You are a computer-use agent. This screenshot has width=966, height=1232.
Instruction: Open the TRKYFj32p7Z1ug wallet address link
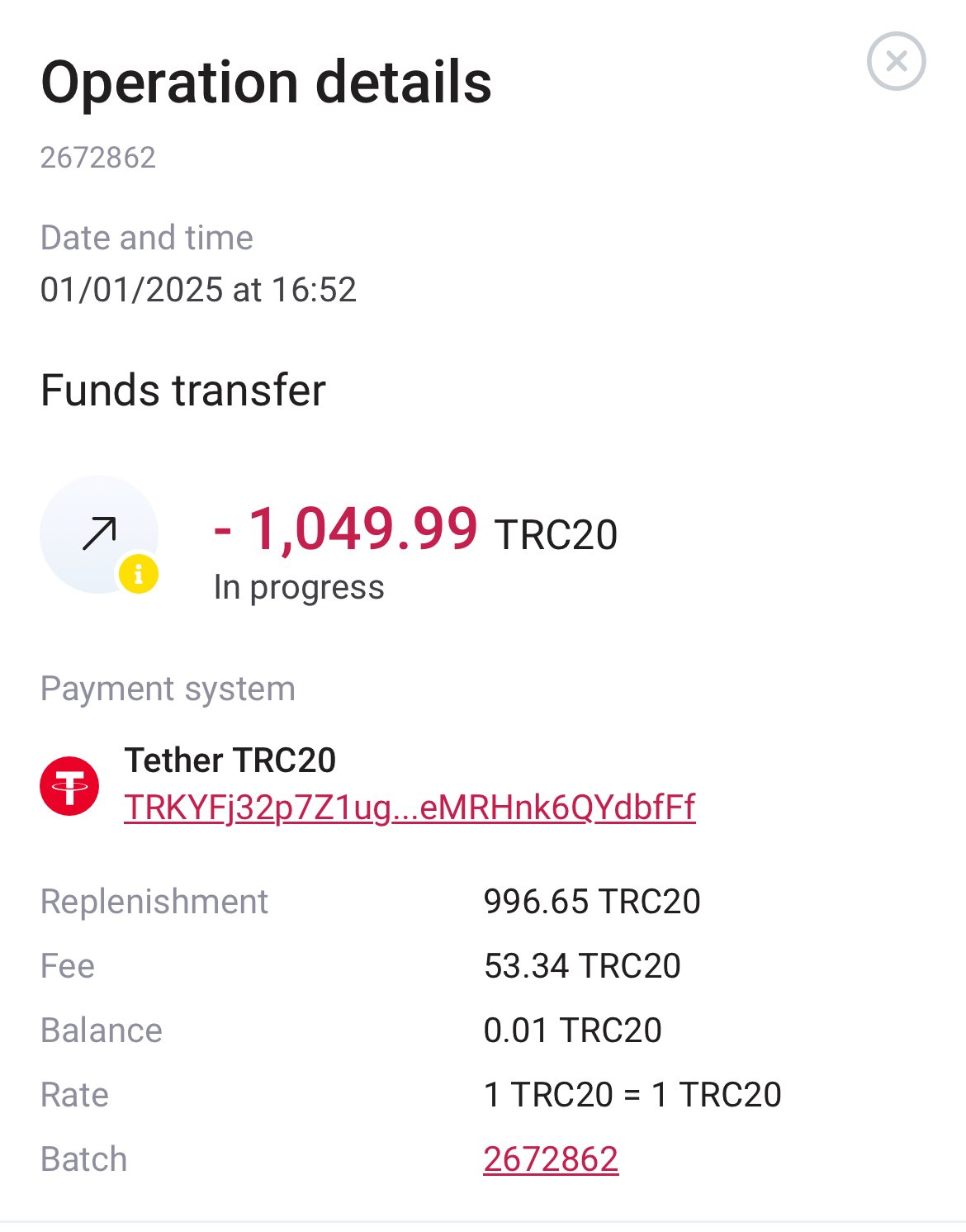tap(410, 807)
